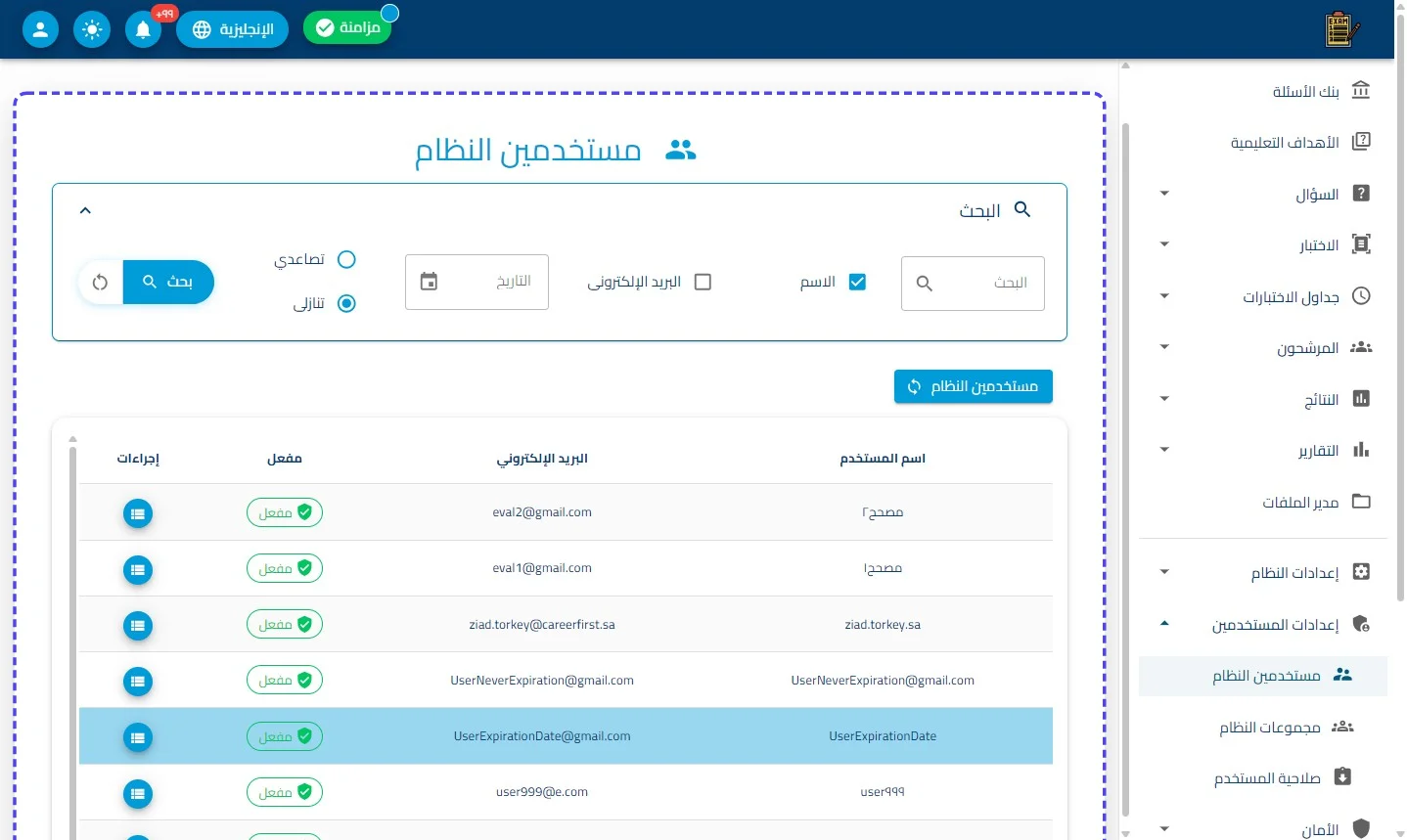Toggle مفعل status for UserNeverExpiration@gmail.com
This screenshot has height=840, width=1407.
285,680
